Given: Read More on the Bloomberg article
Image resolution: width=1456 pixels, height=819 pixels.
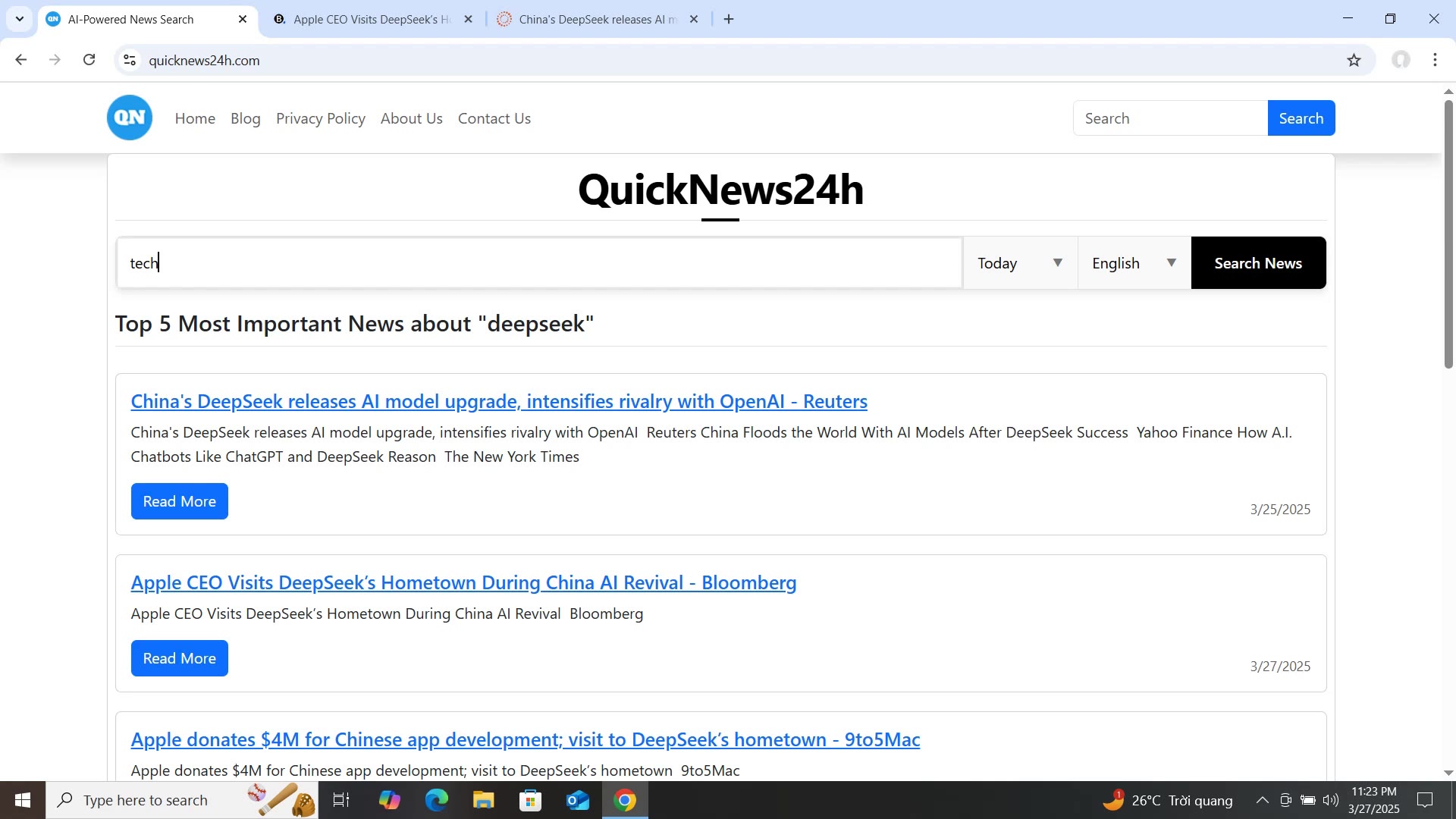Looking at the screenshot, I should tap(180, 658).
